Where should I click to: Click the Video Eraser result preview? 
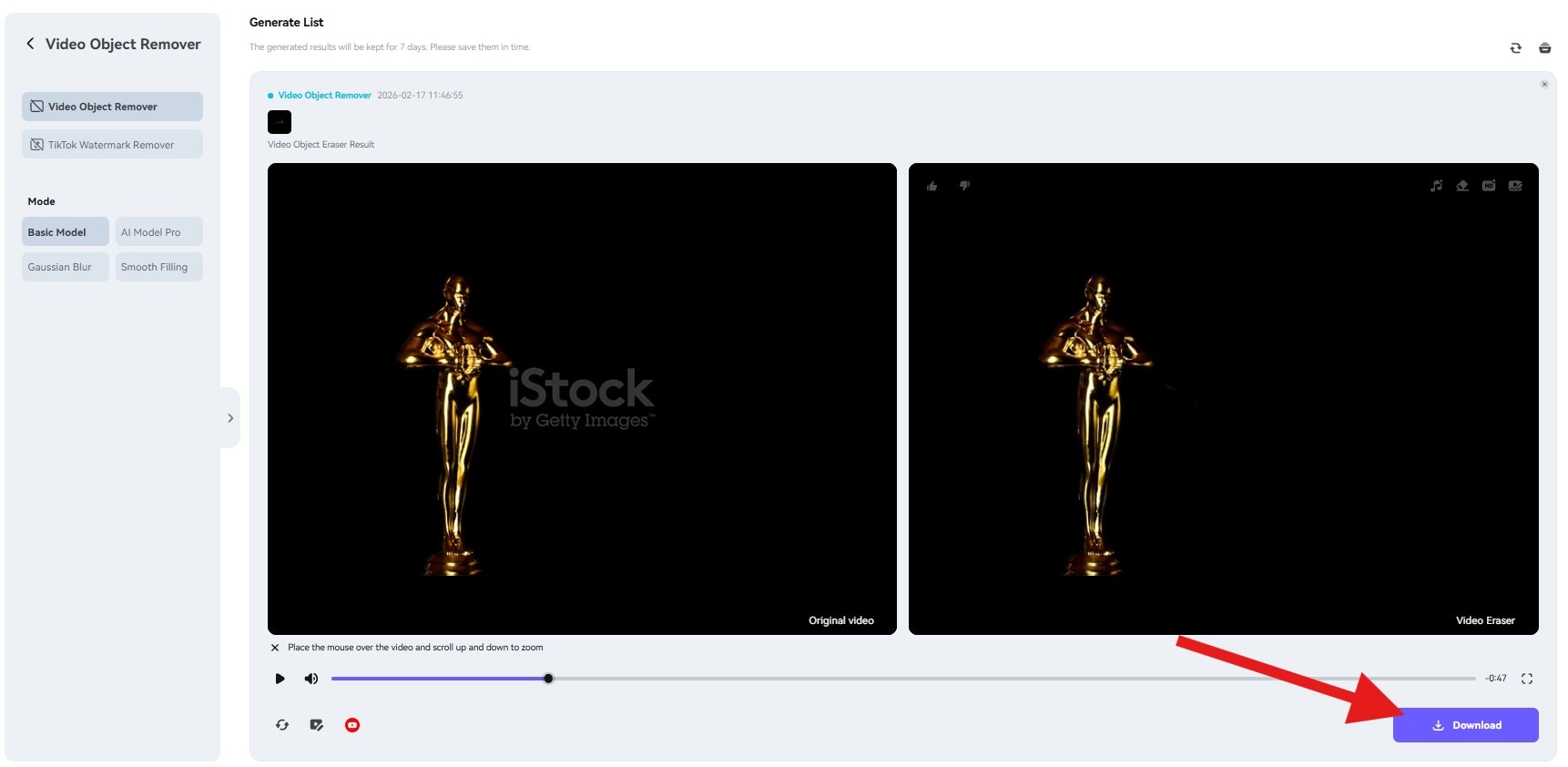pyautogui.click(x=1224, y=399)
